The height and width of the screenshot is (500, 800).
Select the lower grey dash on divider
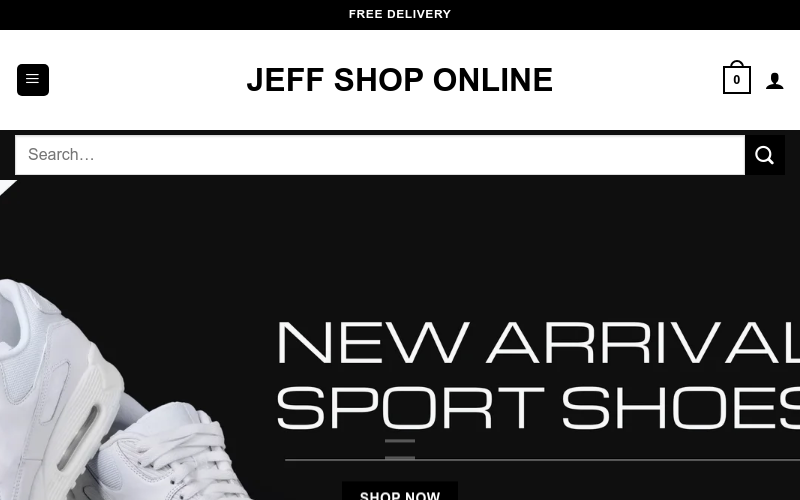(x=399, y=458)
